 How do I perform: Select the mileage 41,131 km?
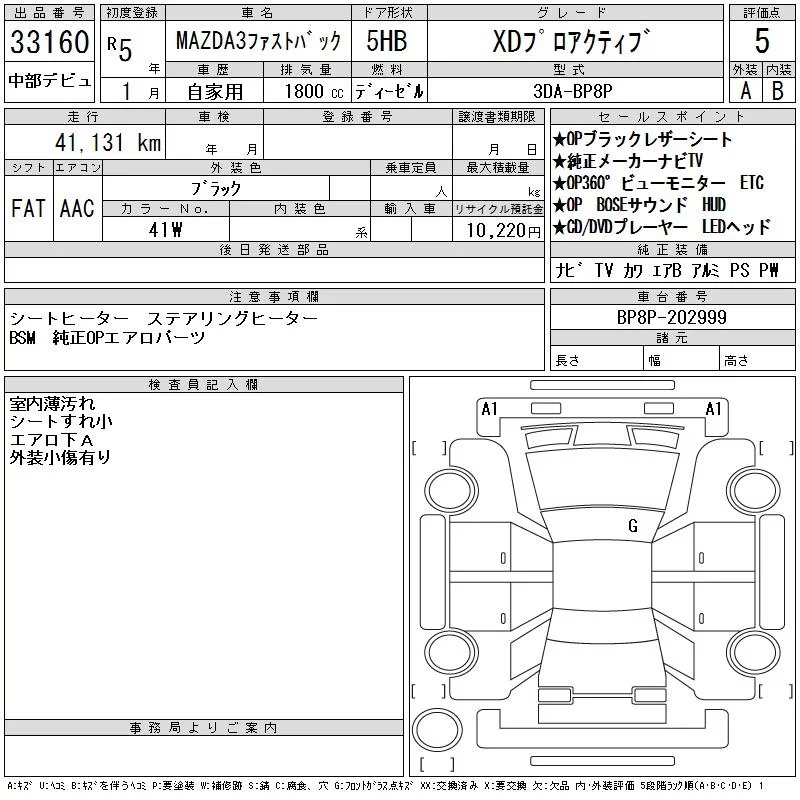click(108, 142)
